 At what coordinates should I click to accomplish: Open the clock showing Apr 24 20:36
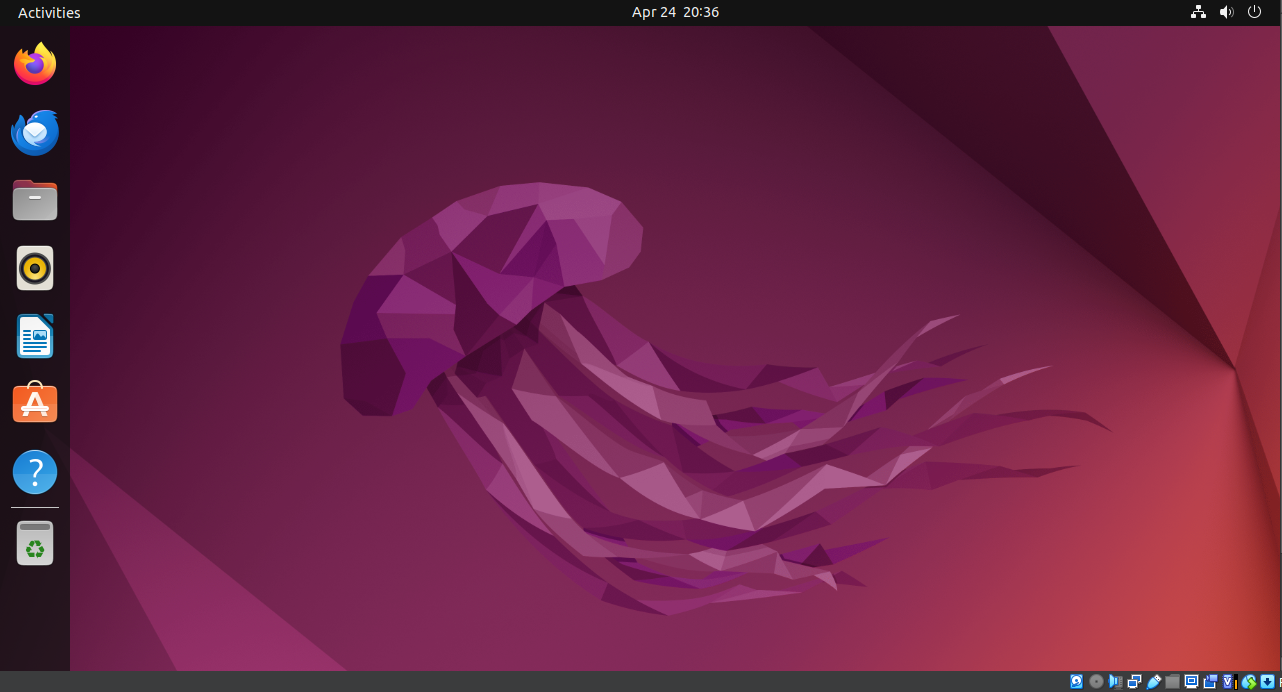[x=675, y=12]
